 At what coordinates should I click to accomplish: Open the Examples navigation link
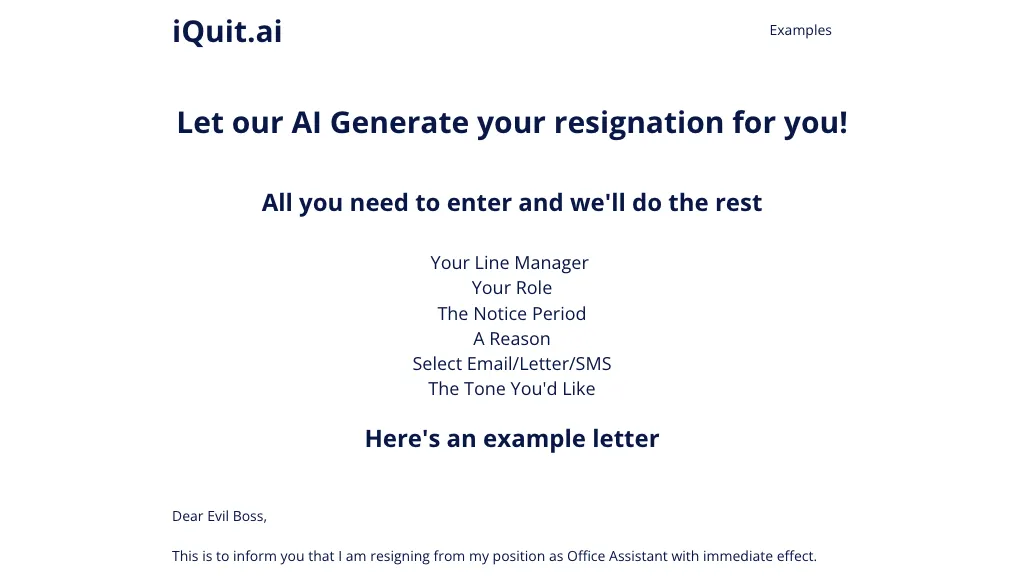800,30
